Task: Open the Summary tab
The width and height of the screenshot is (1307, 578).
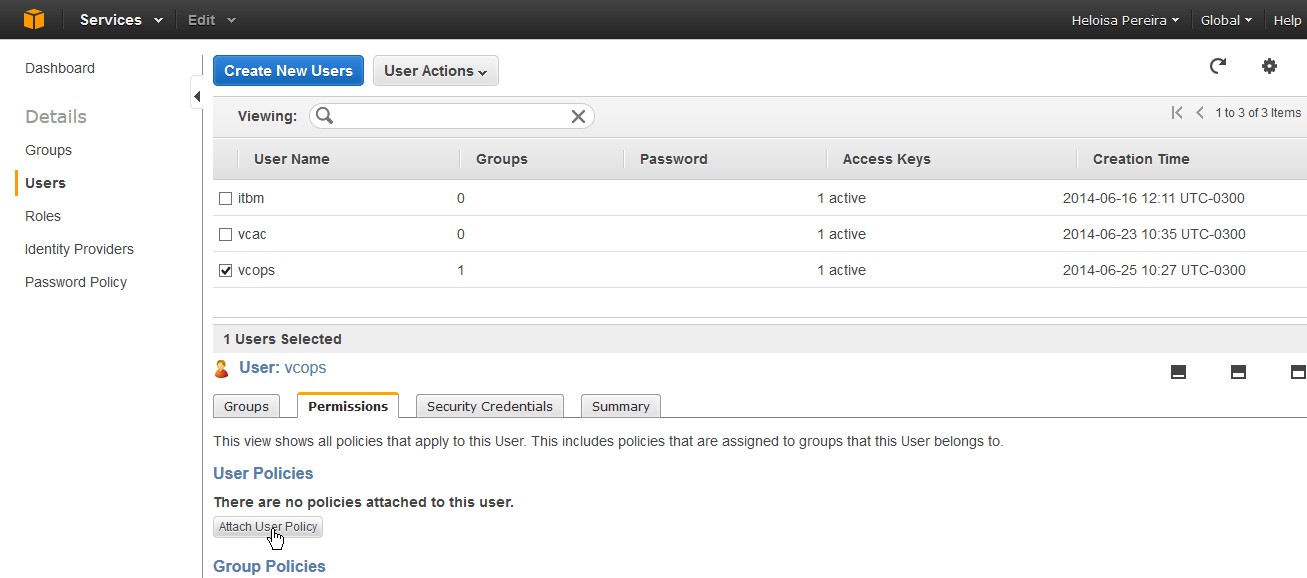Action: (620, 407)
